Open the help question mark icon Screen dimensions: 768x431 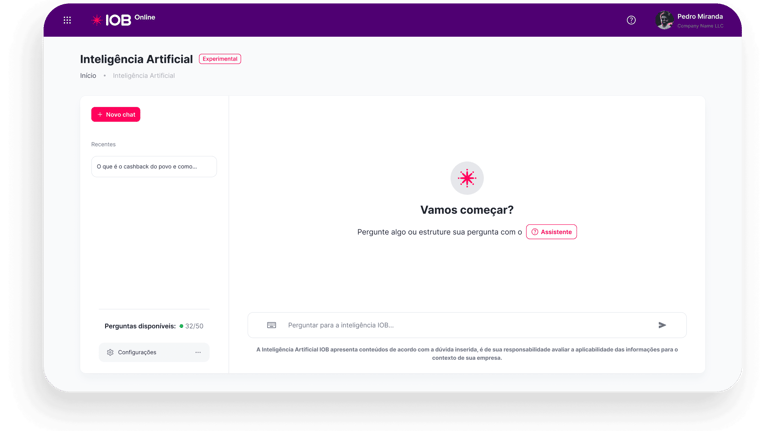tap(631, 20)
